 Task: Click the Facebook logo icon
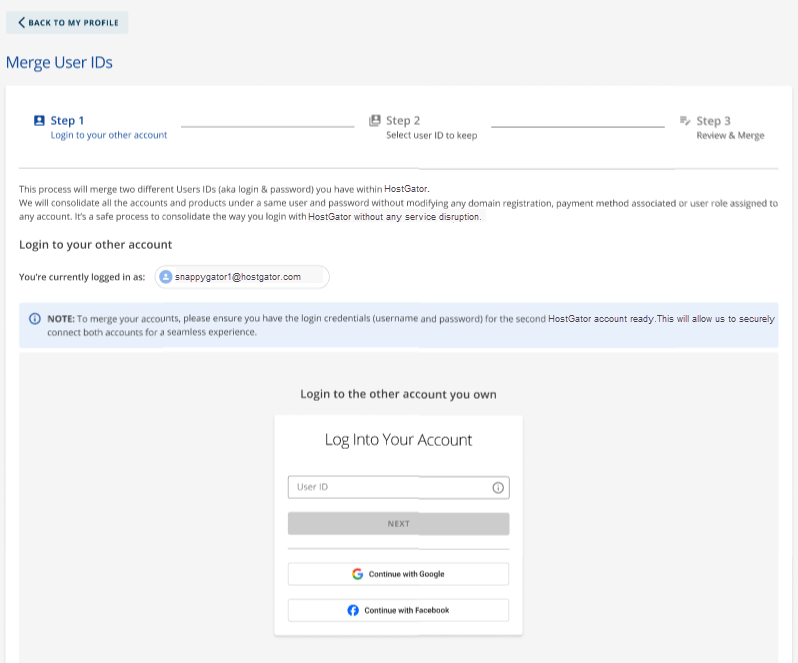[x=353, y=610]
